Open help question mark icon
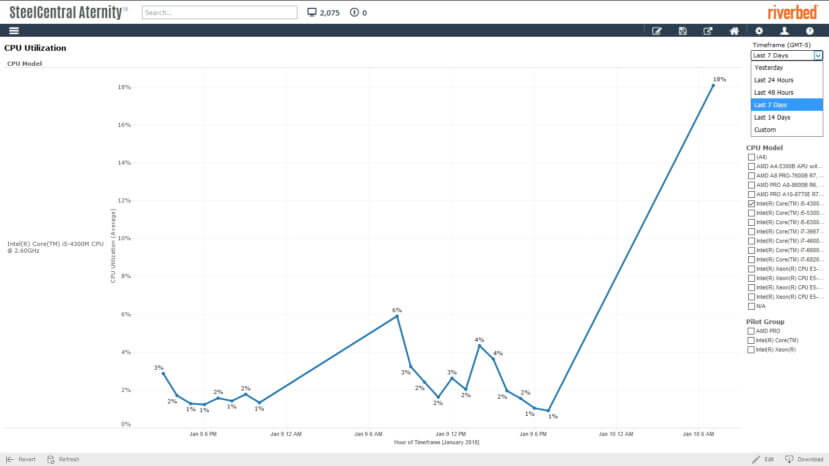Screen dimensions: 829x466 [809, 31]
